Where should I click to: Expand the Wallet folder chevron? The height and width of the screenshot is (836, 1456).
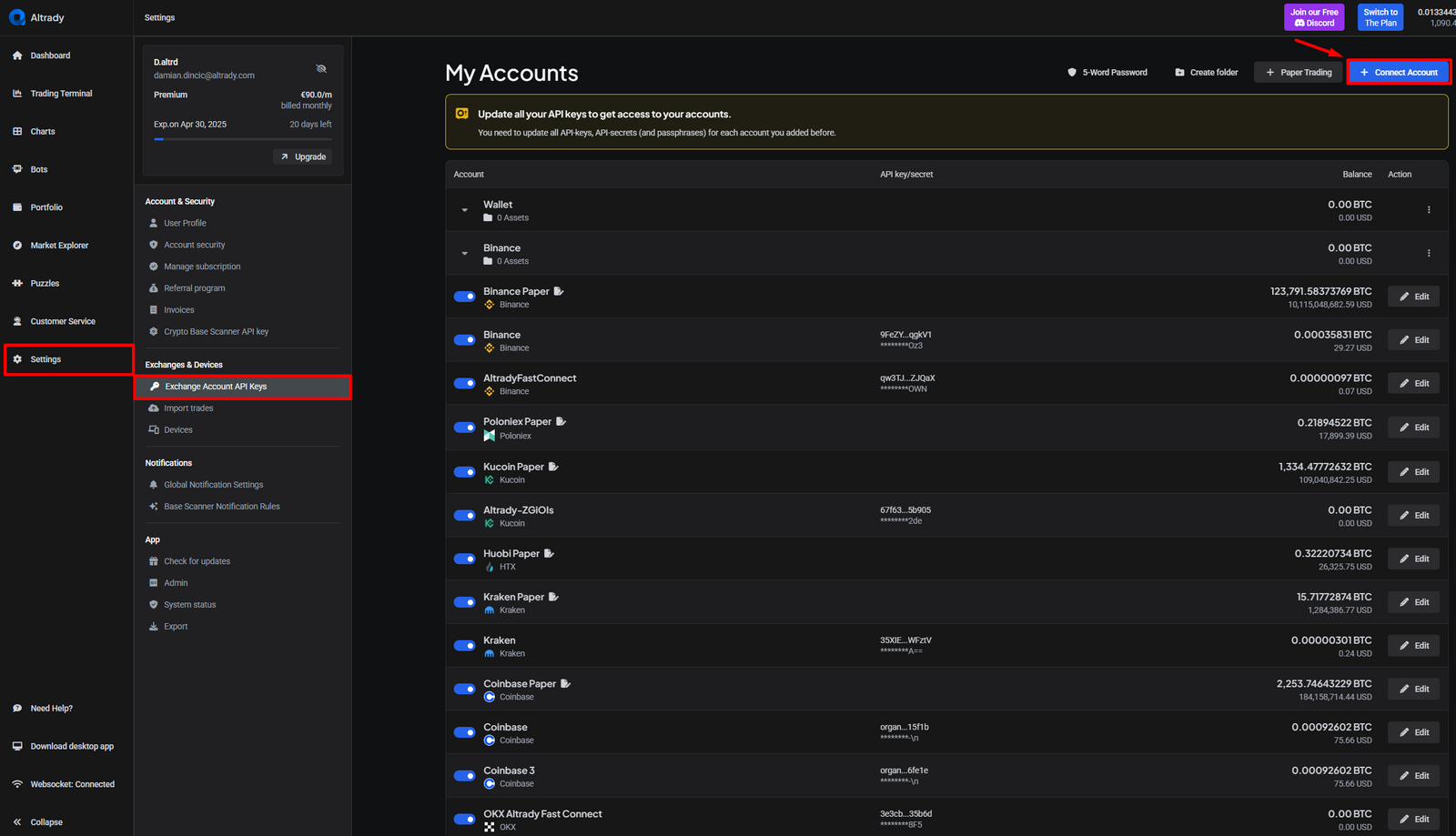click(x=464, y=210)
